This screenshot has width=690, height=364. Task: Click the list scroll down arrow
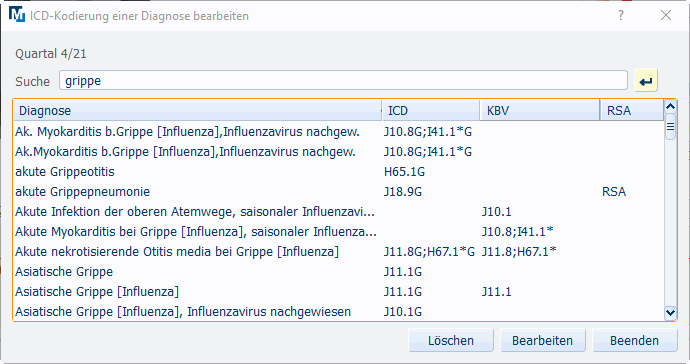[x=670, y=313]
